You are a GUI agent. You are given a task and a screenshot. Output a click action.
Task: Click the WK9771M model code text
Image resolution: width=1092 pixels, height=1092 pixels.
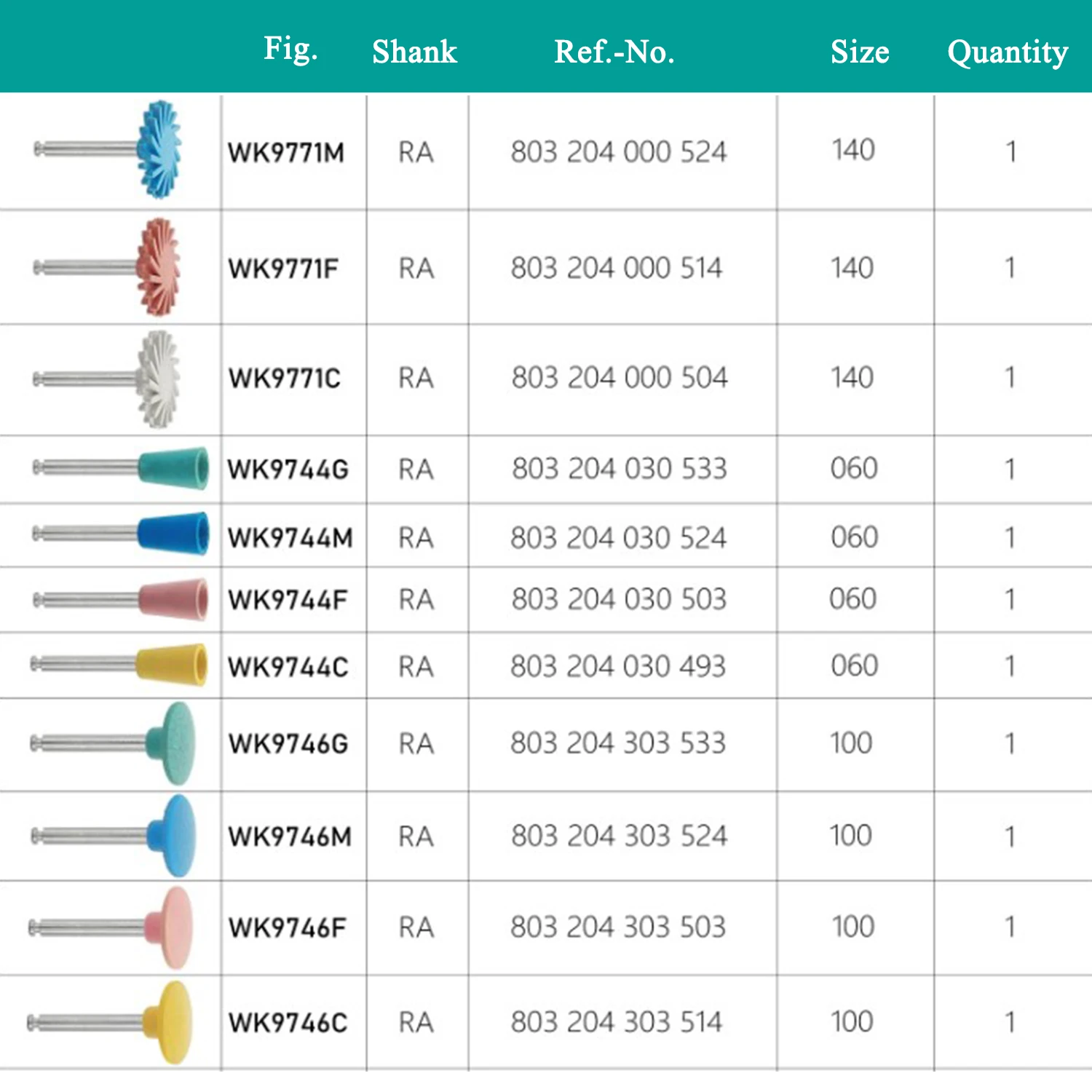click(286, 153)
